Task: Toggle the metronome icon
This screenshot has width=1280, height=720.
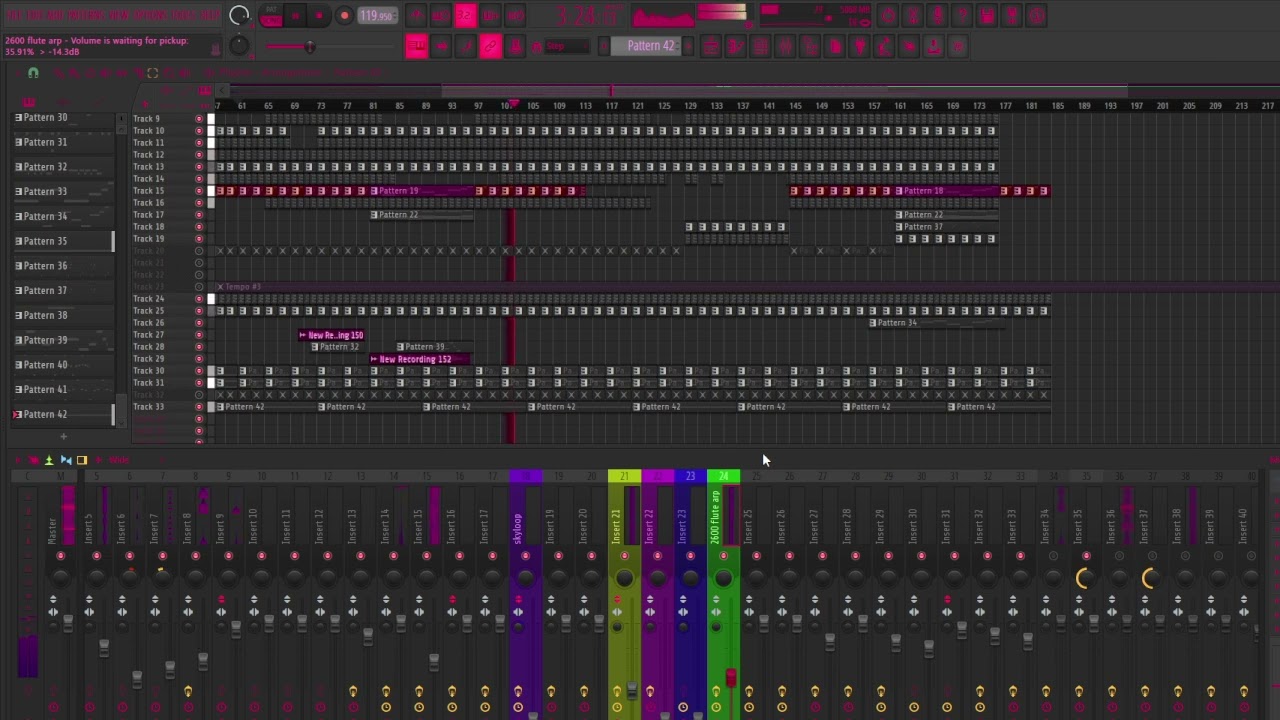Action: (x=415, y=15)
